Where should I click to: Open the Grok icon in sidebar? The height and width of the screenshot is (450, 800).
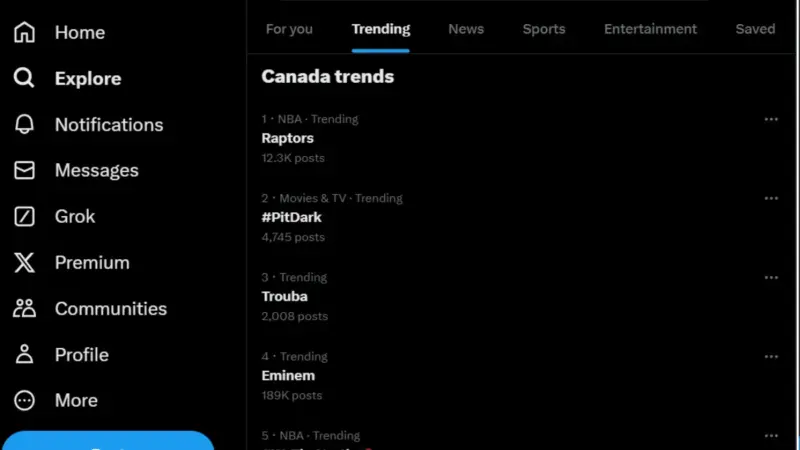(24, 216)
